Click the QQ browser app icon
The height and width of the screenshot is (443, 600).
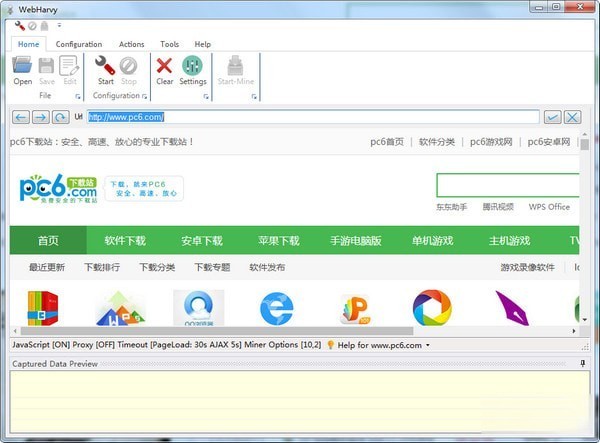pyautogui.click(x=199, y=308)
